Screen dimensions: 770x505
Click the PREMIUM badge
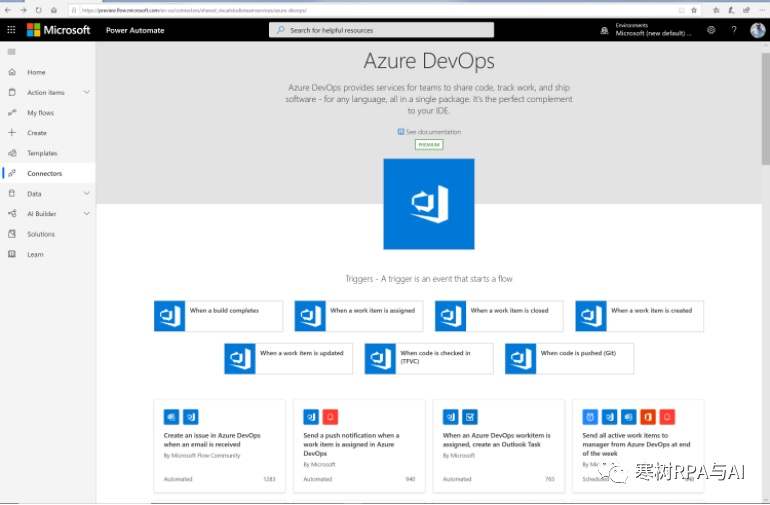(x=429, y=144)
